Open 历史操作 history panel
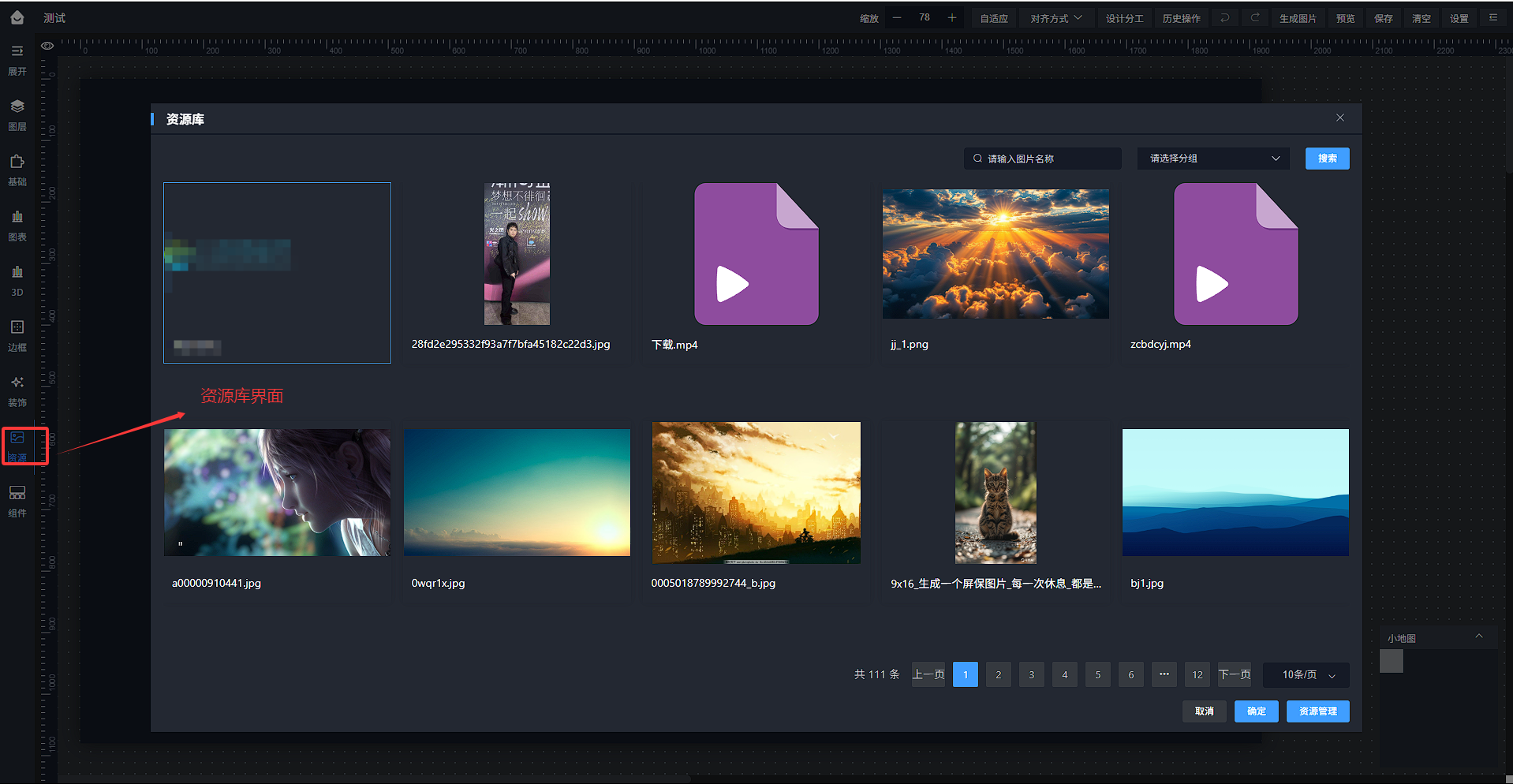Image resolution: width=1513 pixels, height=784 pixels. point(1181,18)
